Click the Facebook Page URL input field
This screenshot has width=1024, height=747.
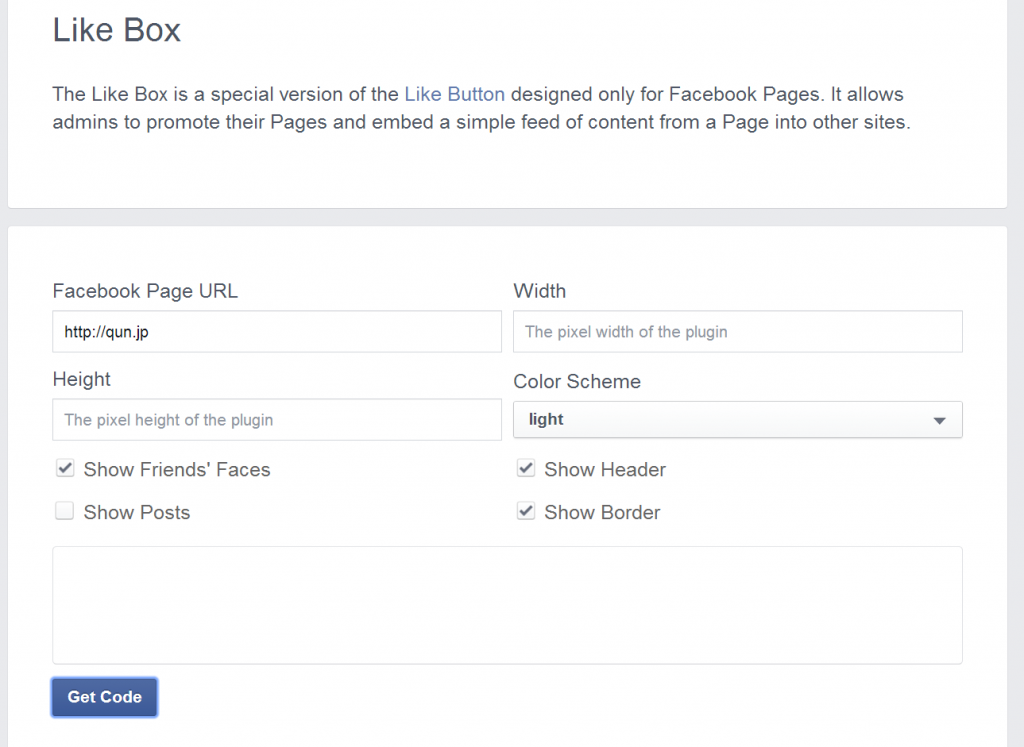[x=276, y=332]
